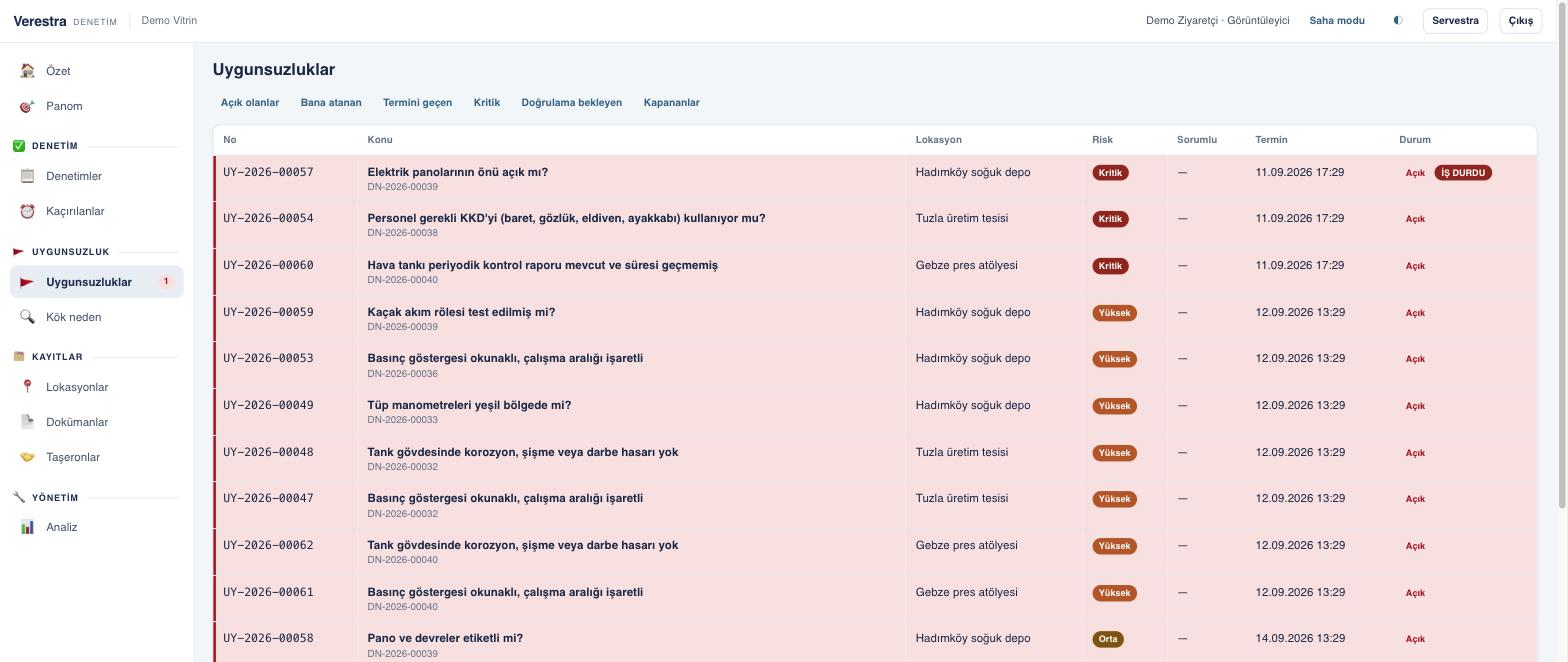The height and width of the screenshot is (662, 1568).
Task: Click the Lokasyonlar pin icon
Action: (x=27, y=387)
